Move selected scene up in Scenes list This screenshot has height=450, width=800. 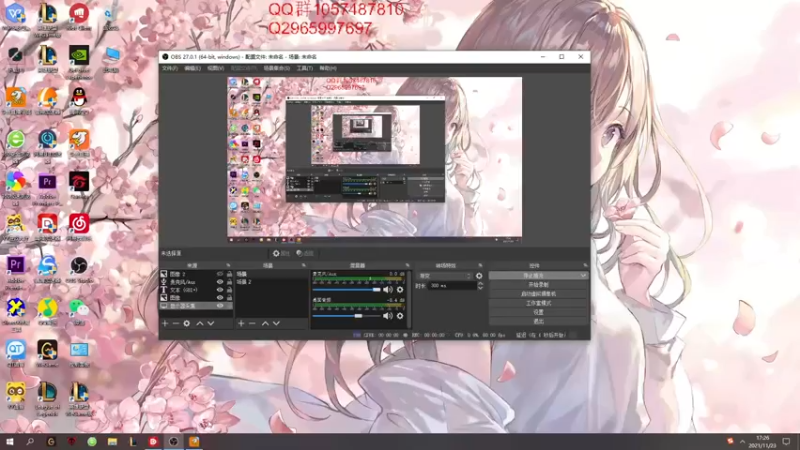[x=265, y=323]
